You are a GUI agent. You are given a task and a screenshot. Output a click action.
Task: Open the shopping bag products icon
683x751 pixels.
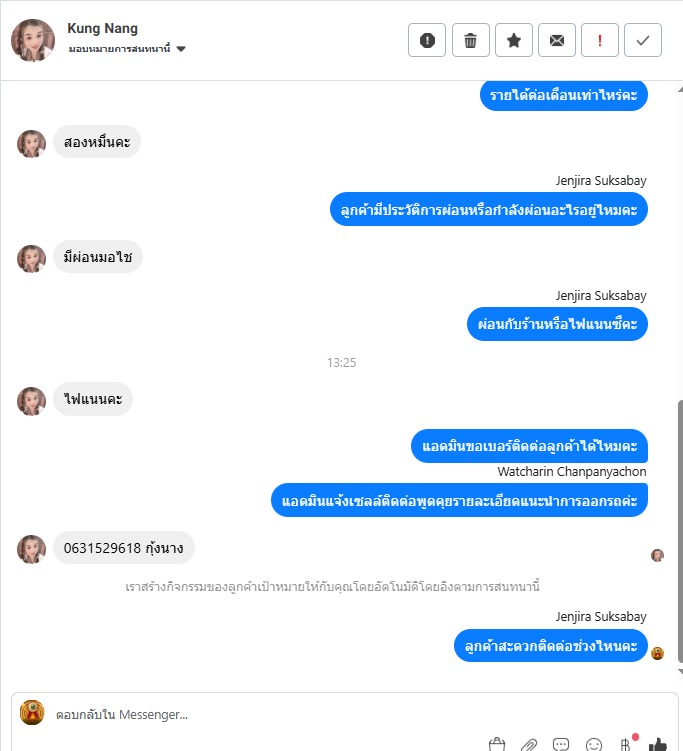pos(497,744)
